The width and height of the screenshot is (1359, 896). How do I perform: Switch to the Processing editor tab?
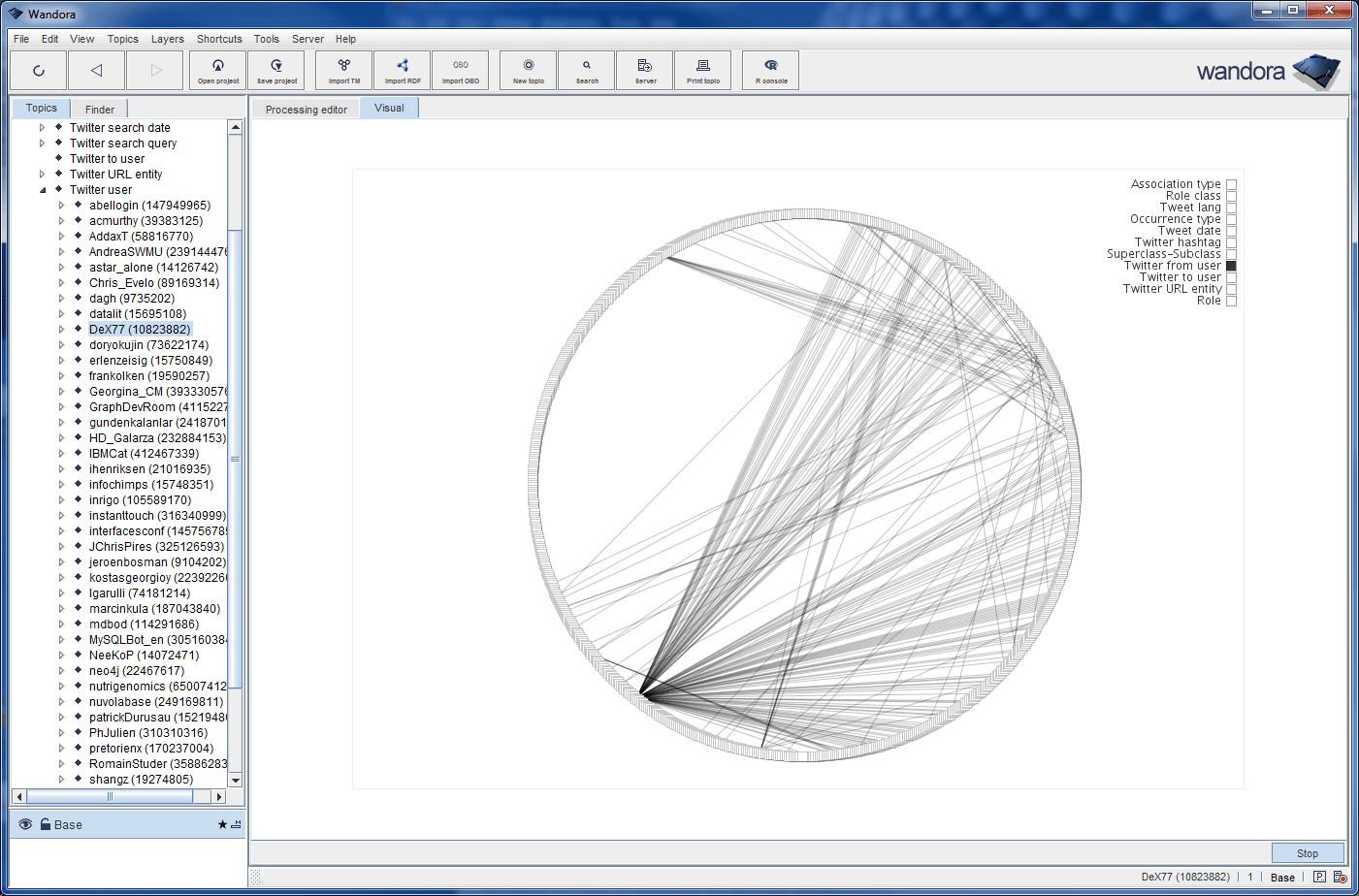point(306,110)
